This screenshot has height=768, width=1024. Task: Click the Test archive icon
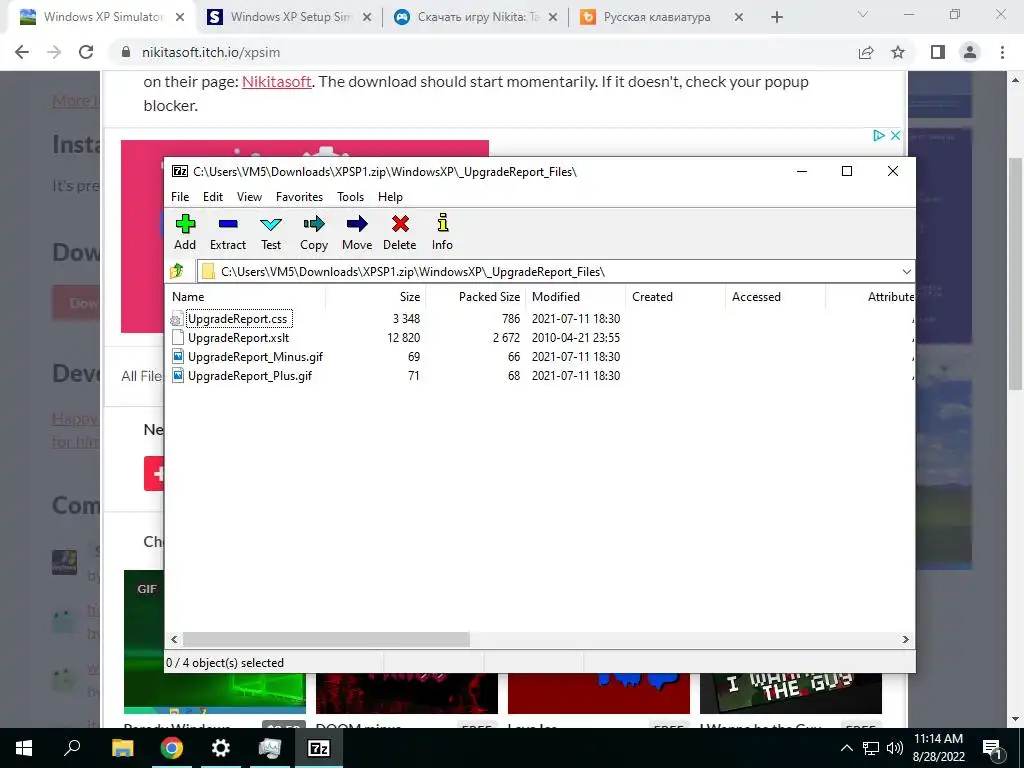click(270, 225)
